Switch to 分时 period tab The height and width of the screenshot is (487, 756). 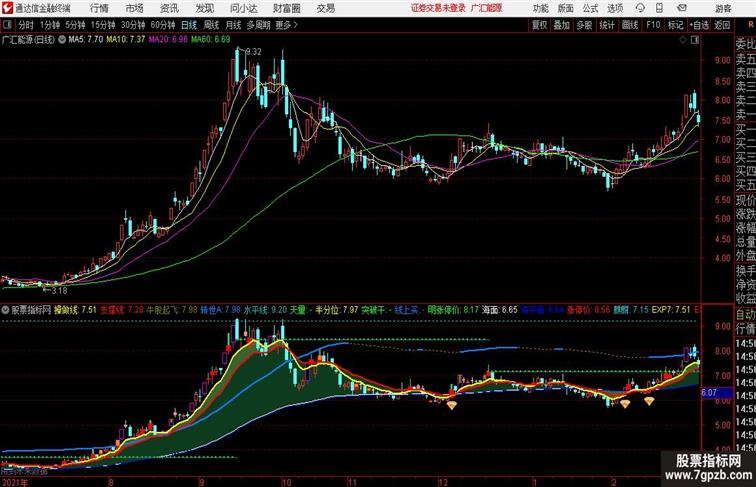[26, 25]
